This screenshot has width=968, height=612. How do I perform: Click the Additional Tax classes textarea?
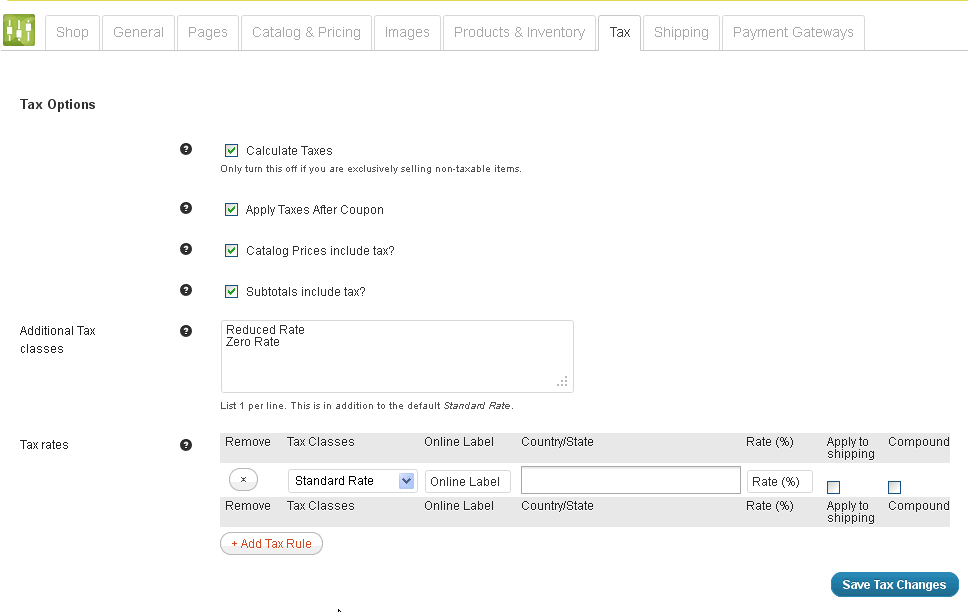[x=397, y=357]
